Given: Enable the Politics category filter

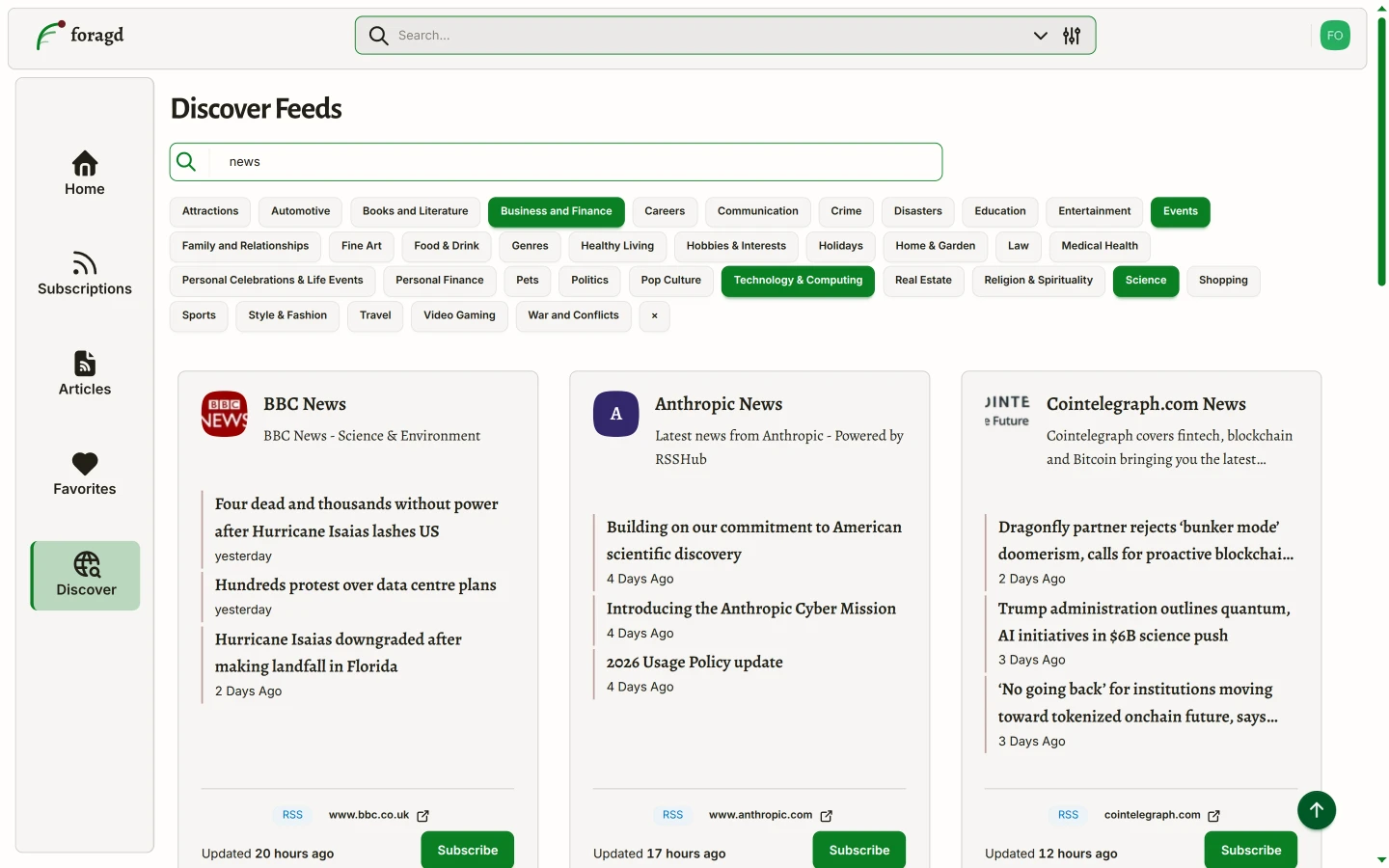Looking at the screenshot, I should point(590,281).
